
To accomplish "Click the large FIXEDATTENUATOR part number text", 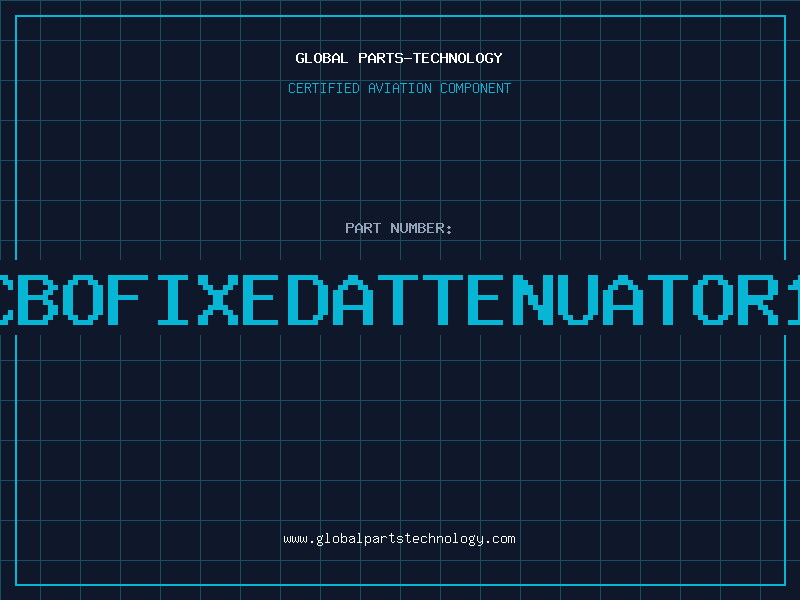I will click(400, 299).
